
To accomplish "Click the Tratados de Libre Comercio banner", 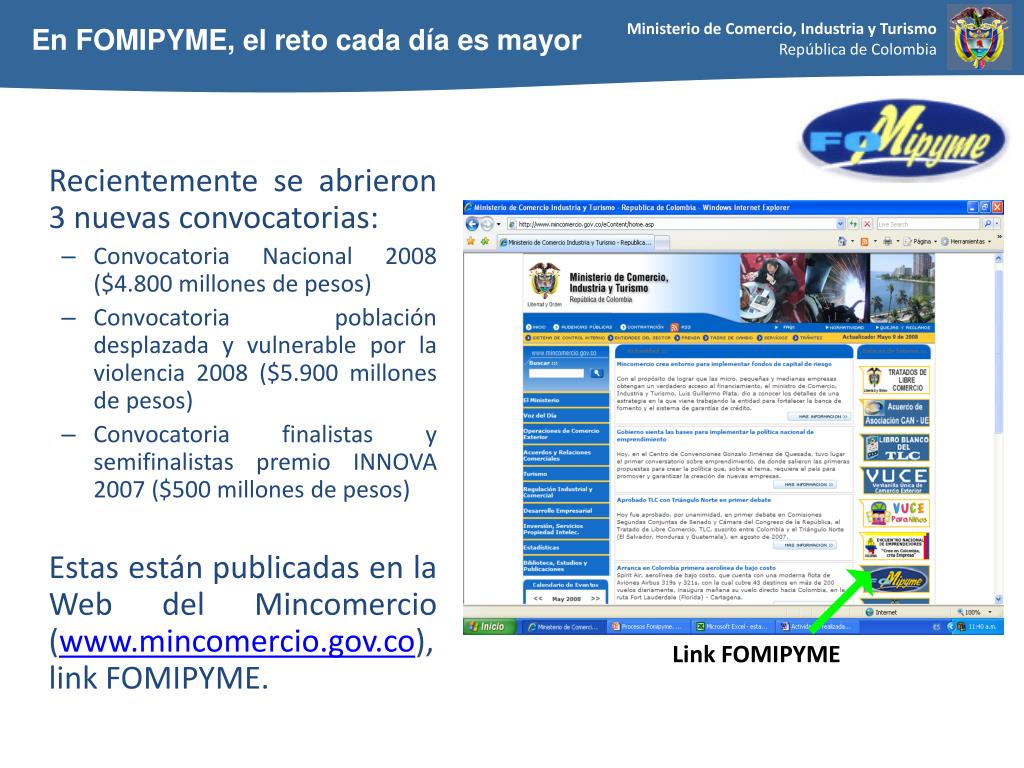I will (x=895, y=379).
